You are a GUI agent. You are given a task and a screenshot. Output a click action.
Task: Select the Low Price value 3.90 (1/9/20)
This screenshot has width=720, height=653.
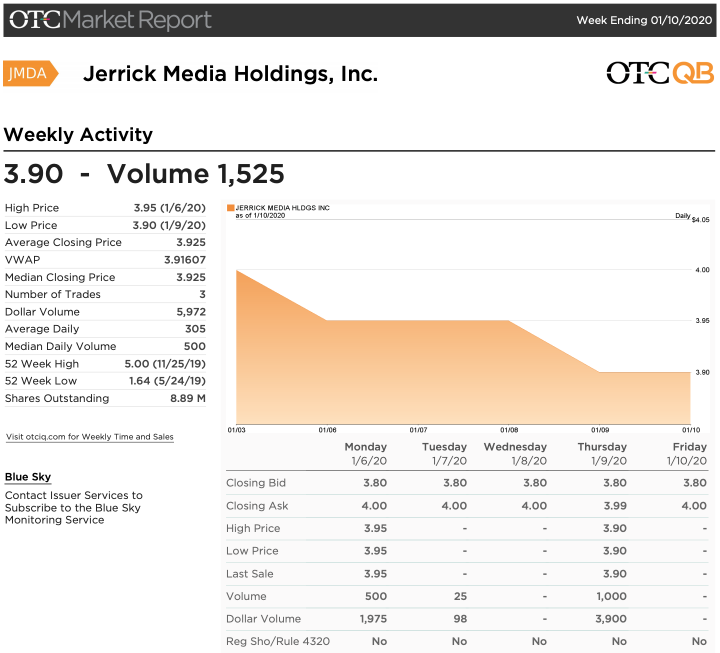pyautogui.click(x=169, y=225)
